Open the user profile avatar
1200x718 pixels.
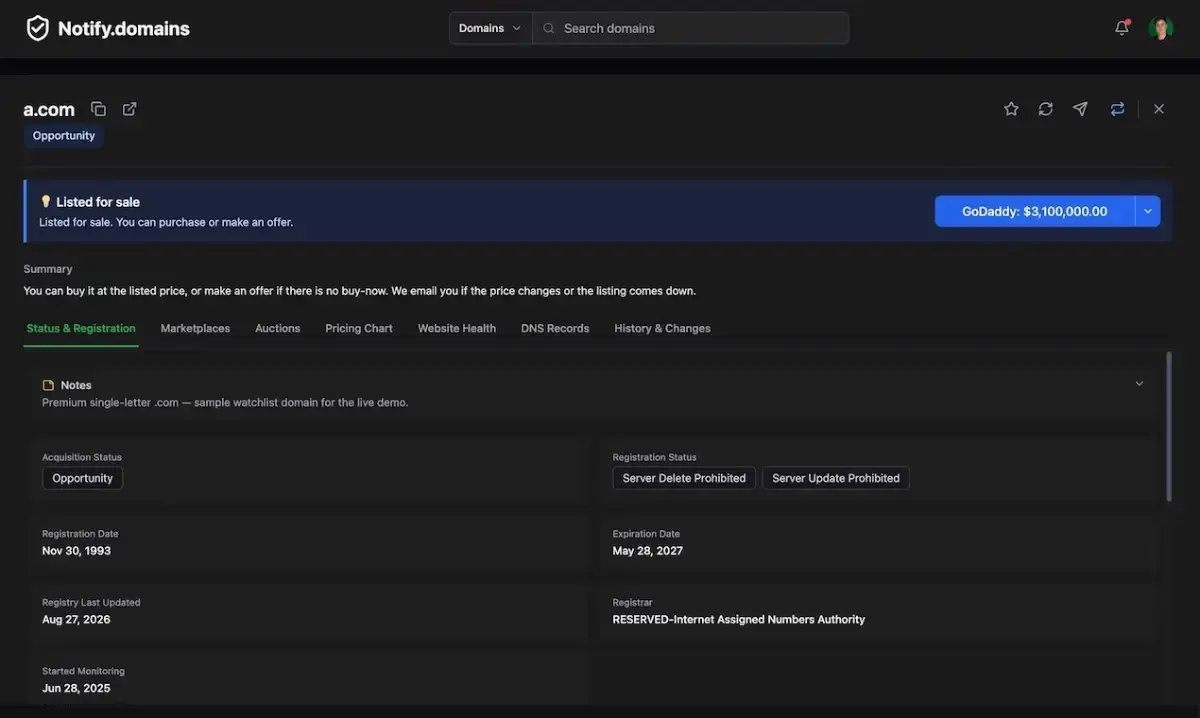(x=1160, y=28)
